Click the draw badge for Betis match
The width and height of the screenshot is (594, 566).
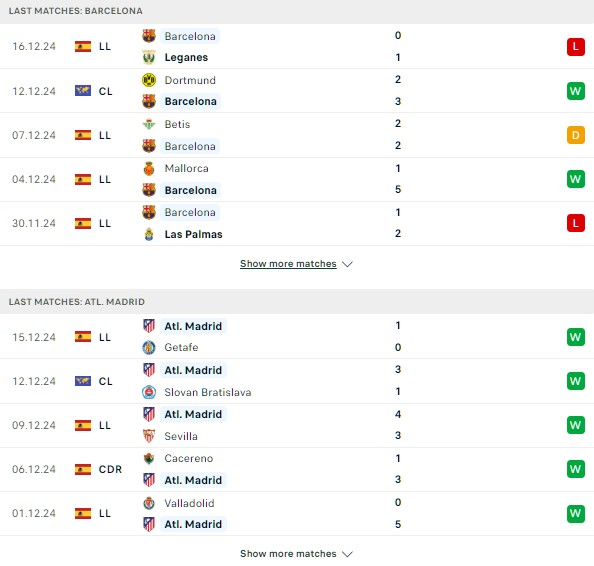(x=576, y=135)
